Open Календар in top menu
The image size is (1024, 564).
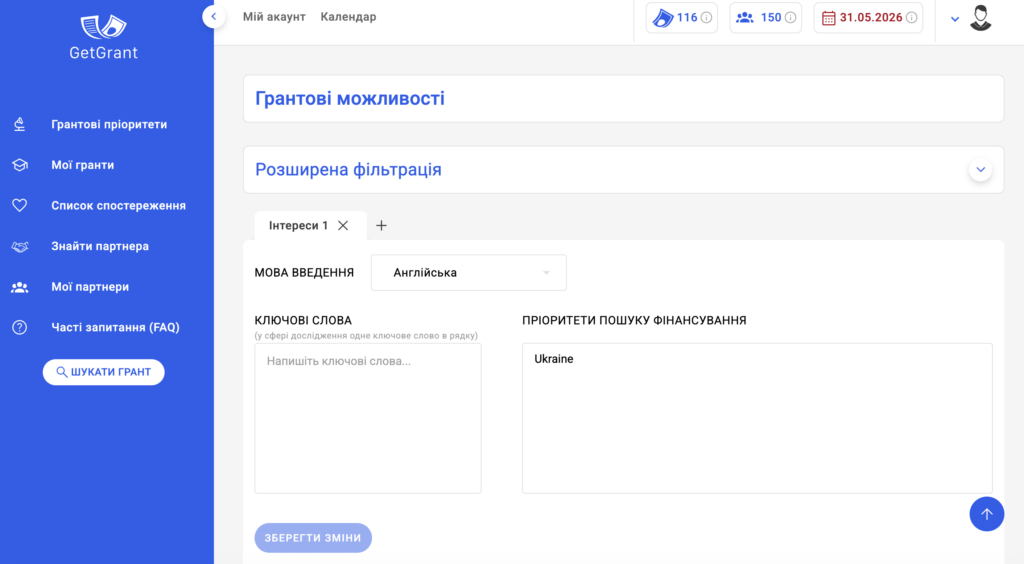pos(348,17)
